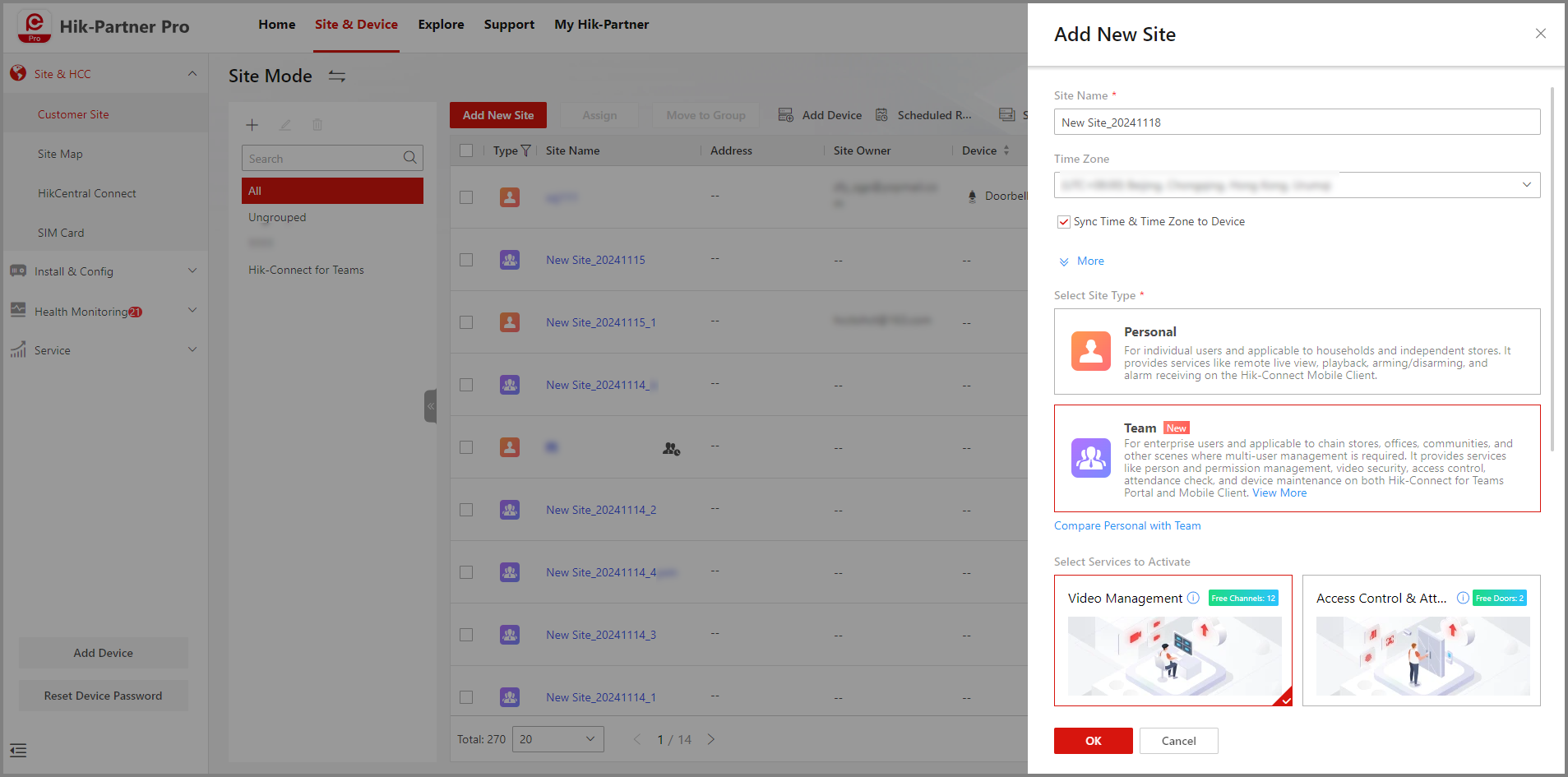
Task: Click the Site & HCC globe icon
Action: click(x=18, y=73)
